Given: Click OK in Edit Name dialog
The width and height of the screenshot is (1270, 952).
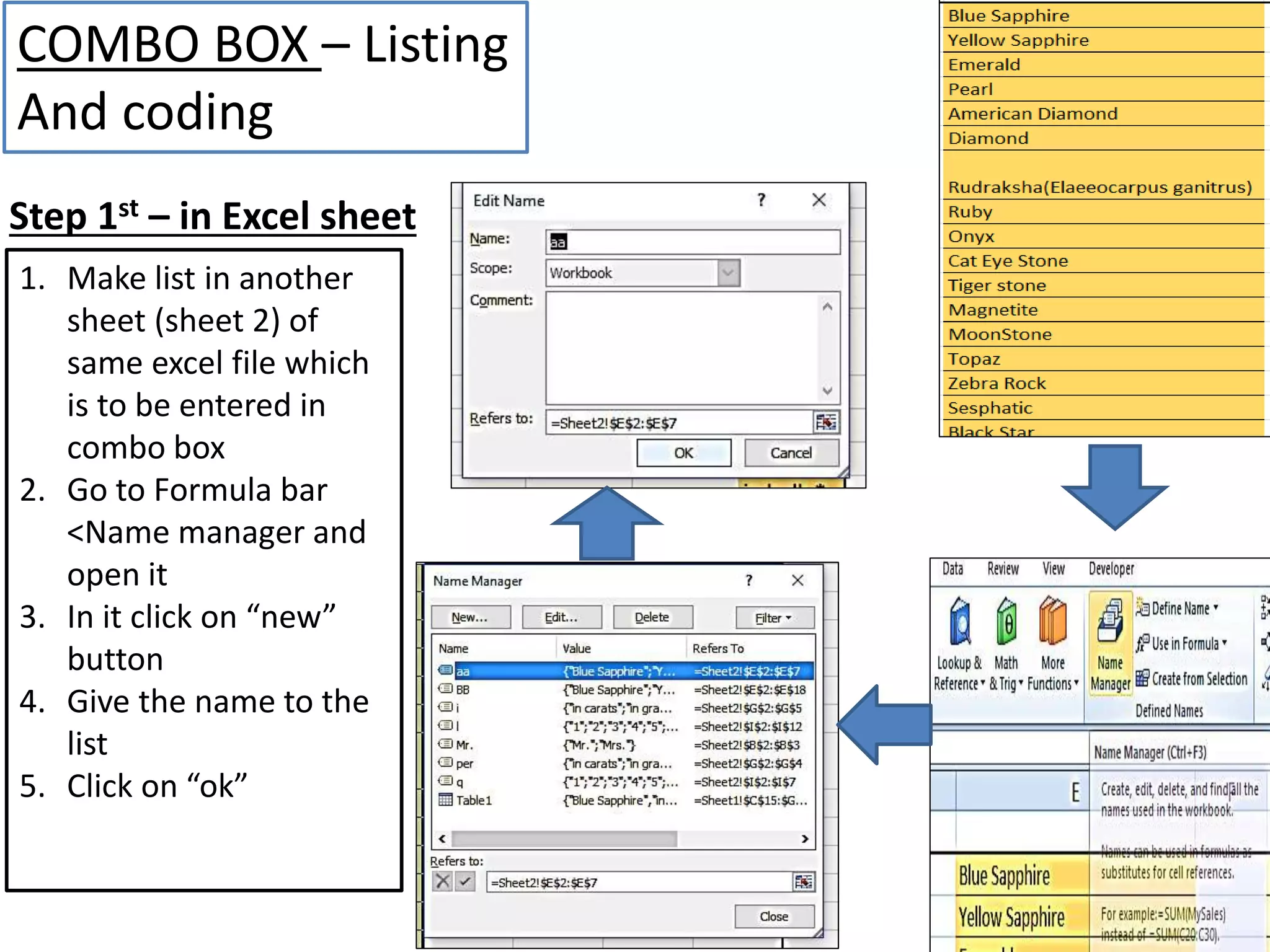Looking at the screenshot, I should (684, 453).
